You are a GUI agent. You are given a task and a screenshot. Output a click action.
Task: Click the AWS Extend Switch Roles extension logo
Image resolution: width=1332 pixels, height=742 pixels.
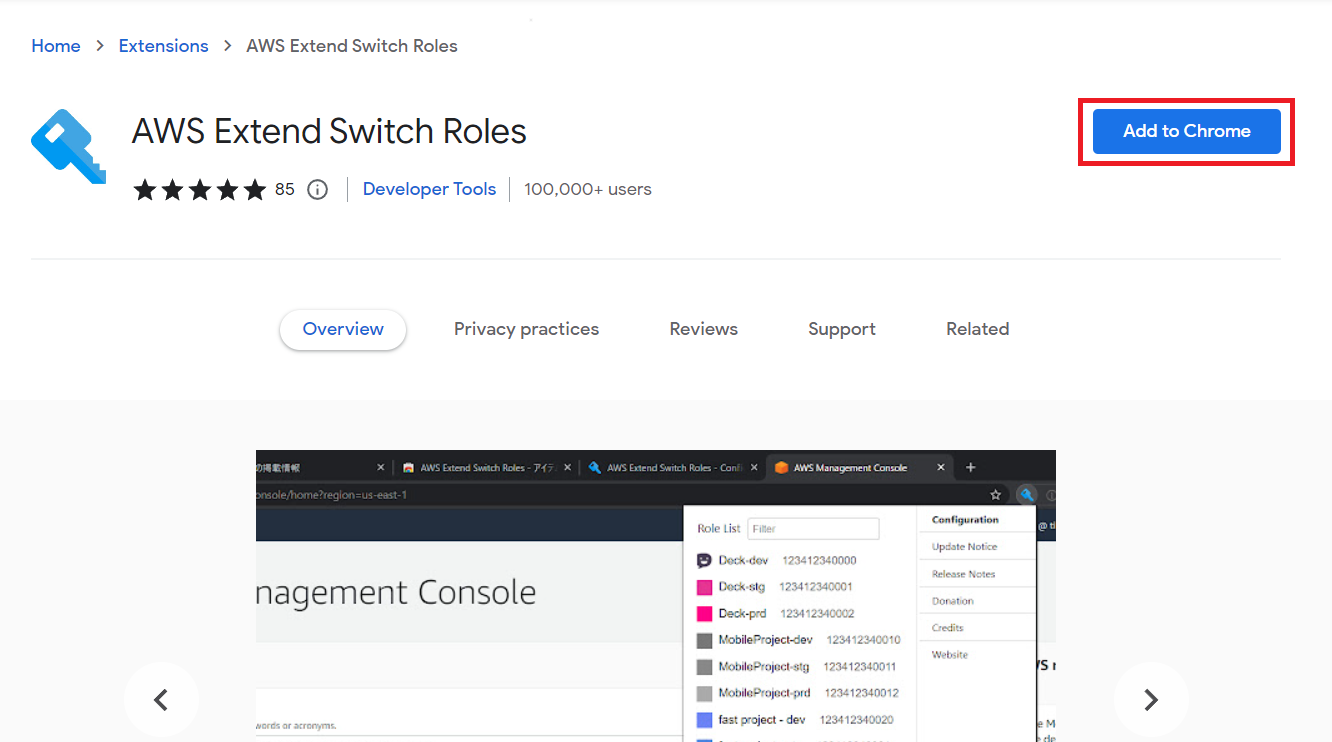pos(67,146)
